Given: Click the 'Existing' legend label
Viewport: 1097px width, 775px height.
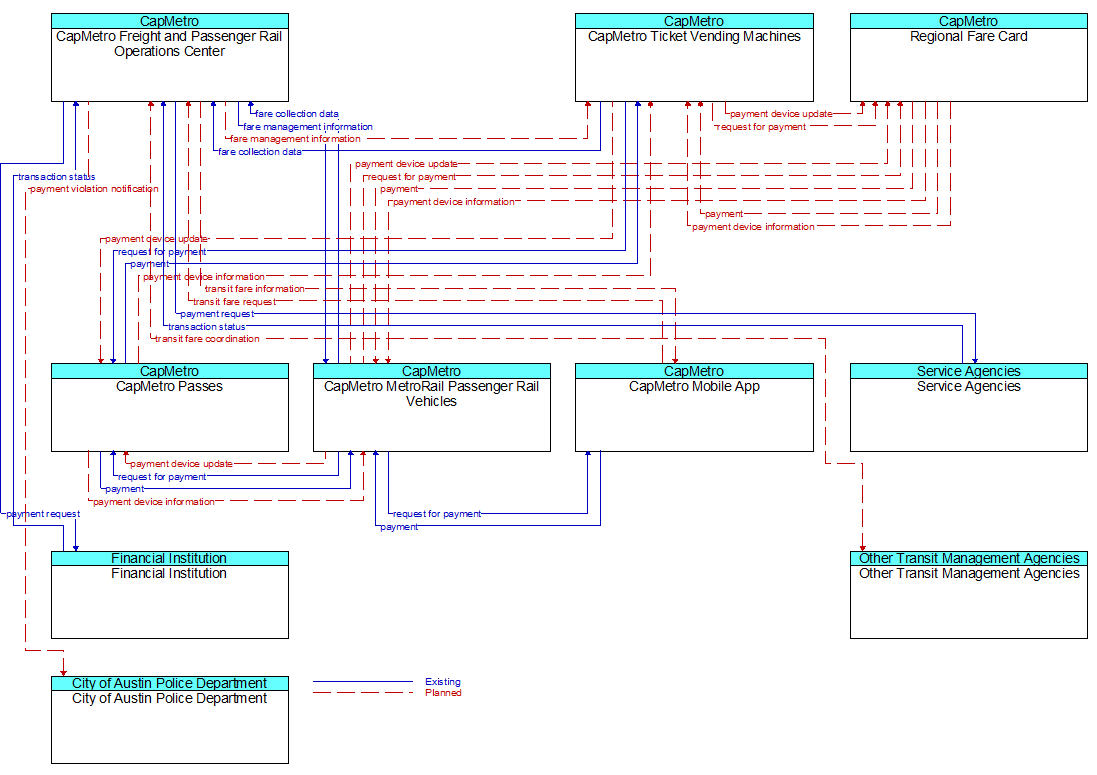Looking at the screenshot, I should [443, 682].
